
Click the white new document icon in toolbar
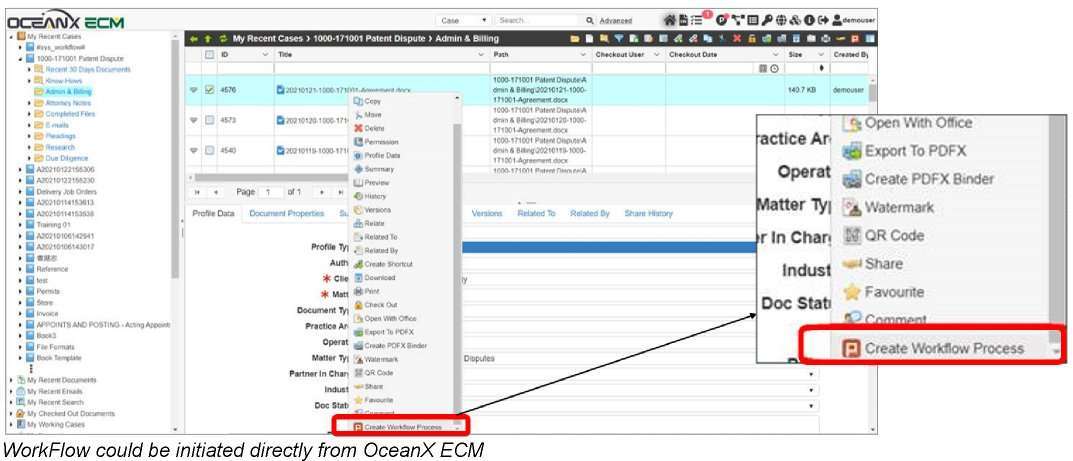tap(589, 39)
